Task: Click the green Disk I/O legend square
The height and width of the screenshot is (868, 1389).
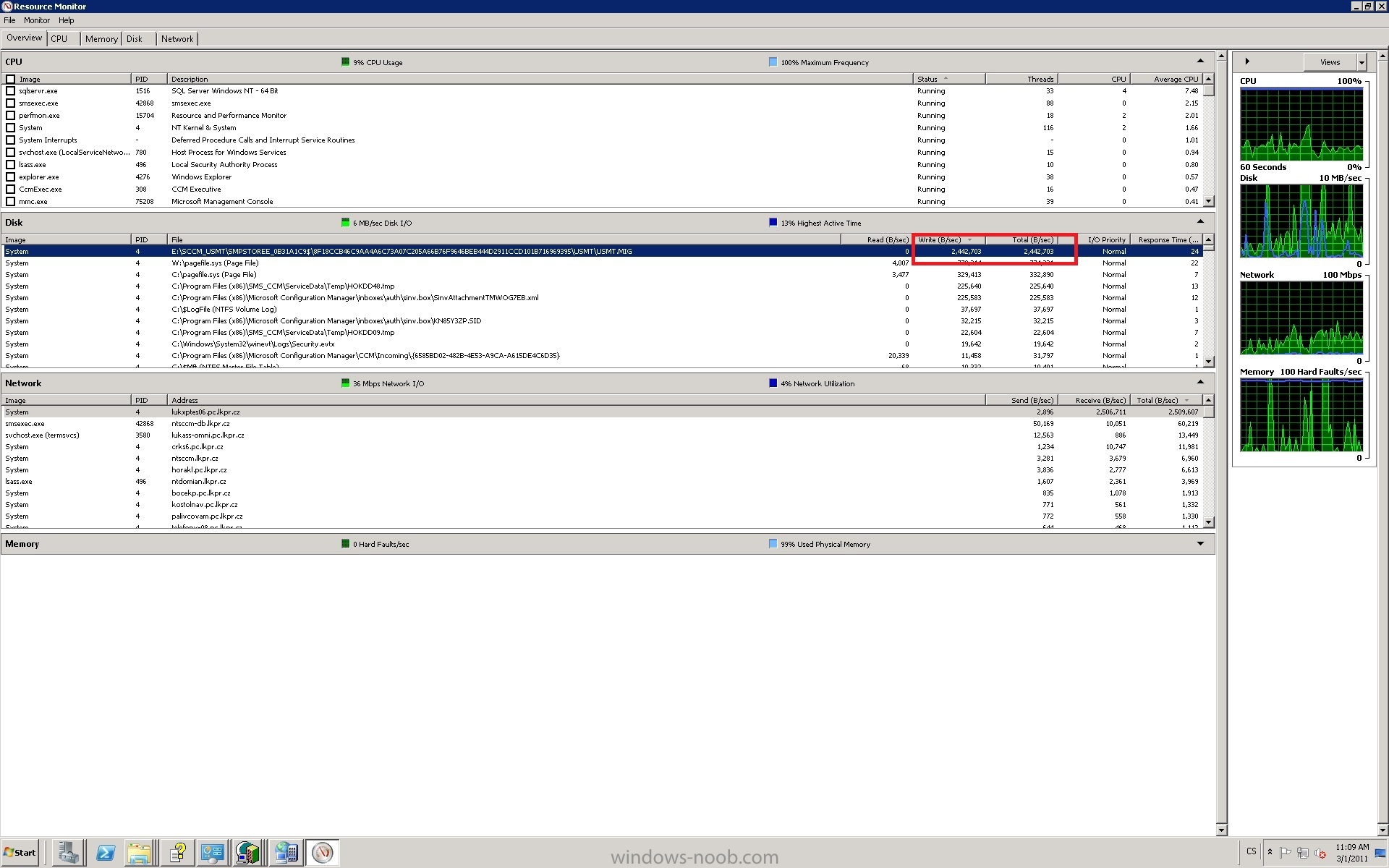Action: (345, 223)
